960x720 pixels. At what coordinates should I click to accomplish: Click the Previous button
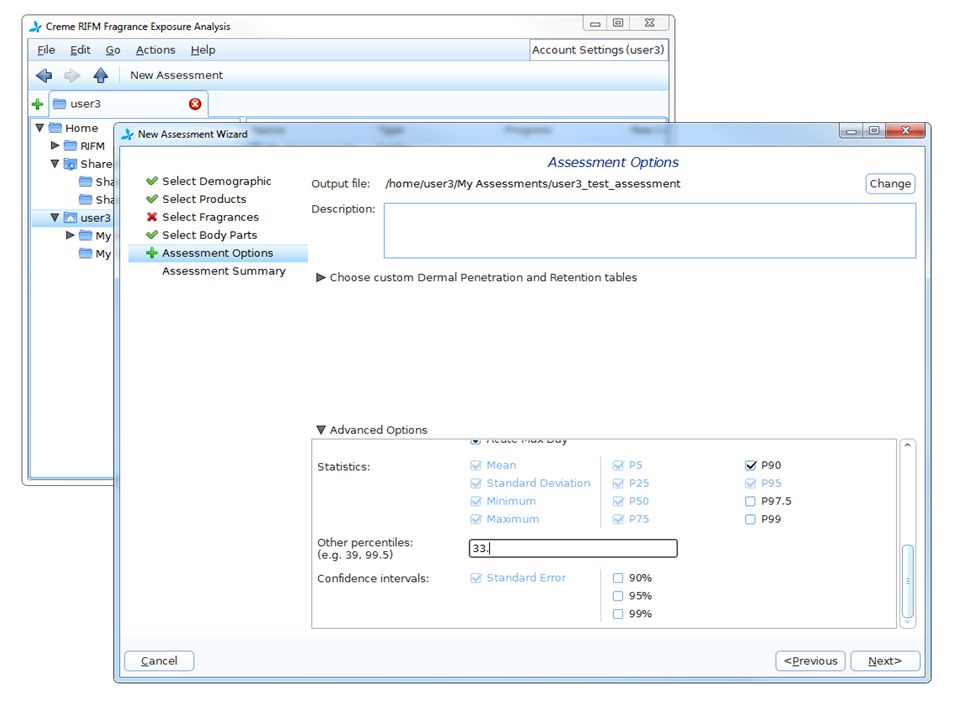[x=811, y=661]
